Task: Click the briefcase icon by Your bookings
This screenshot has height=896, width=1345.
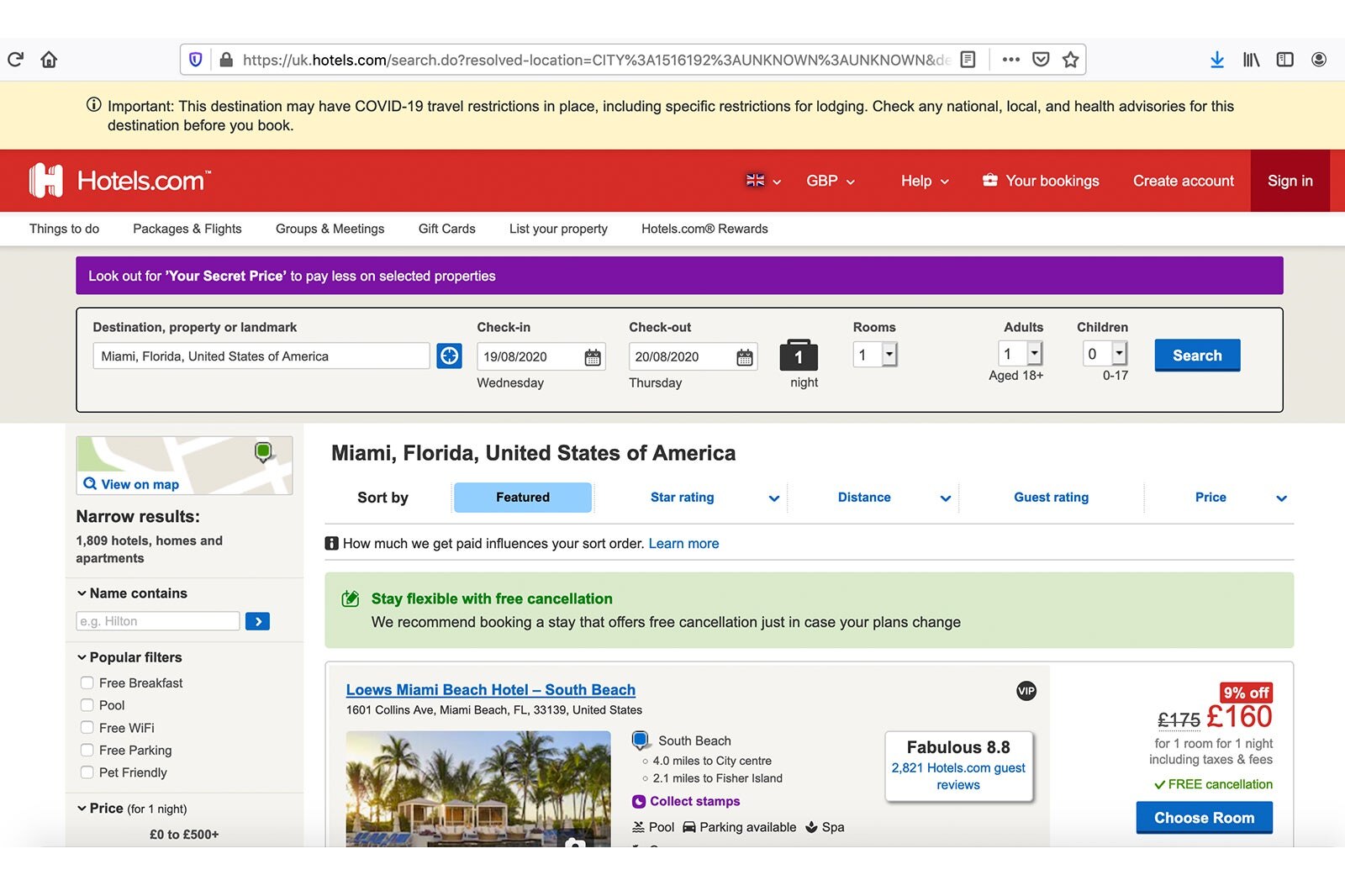Action: [x=990, y=180]
